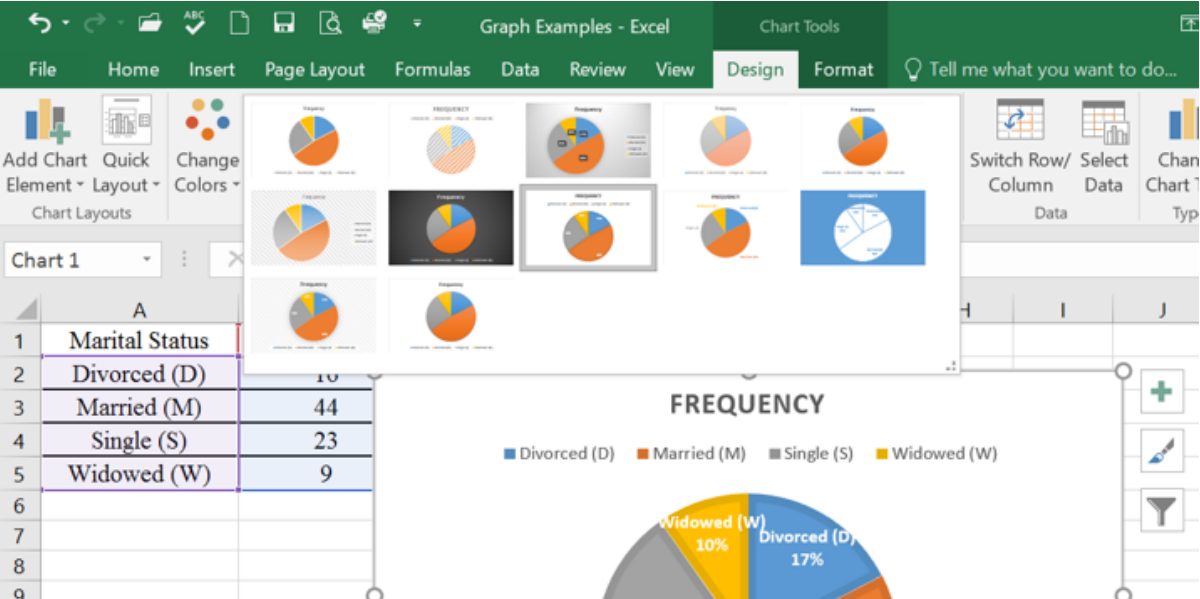Click the cell containing 23
This screenshot has height=599, width=1200.
point(306,440)
